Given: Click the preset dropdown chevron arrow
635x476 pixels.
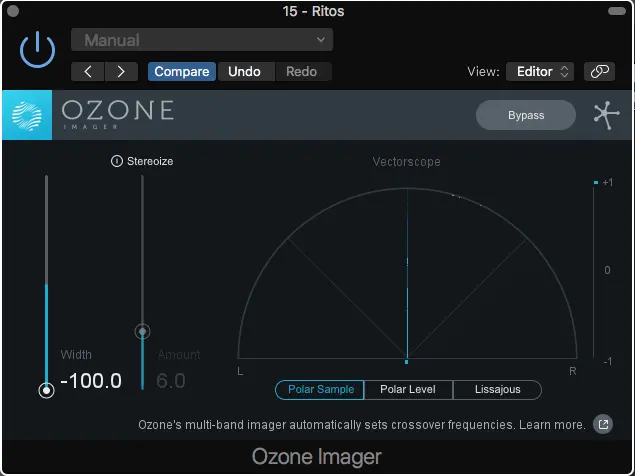Looking at the screenshot, I should [321, 40].
